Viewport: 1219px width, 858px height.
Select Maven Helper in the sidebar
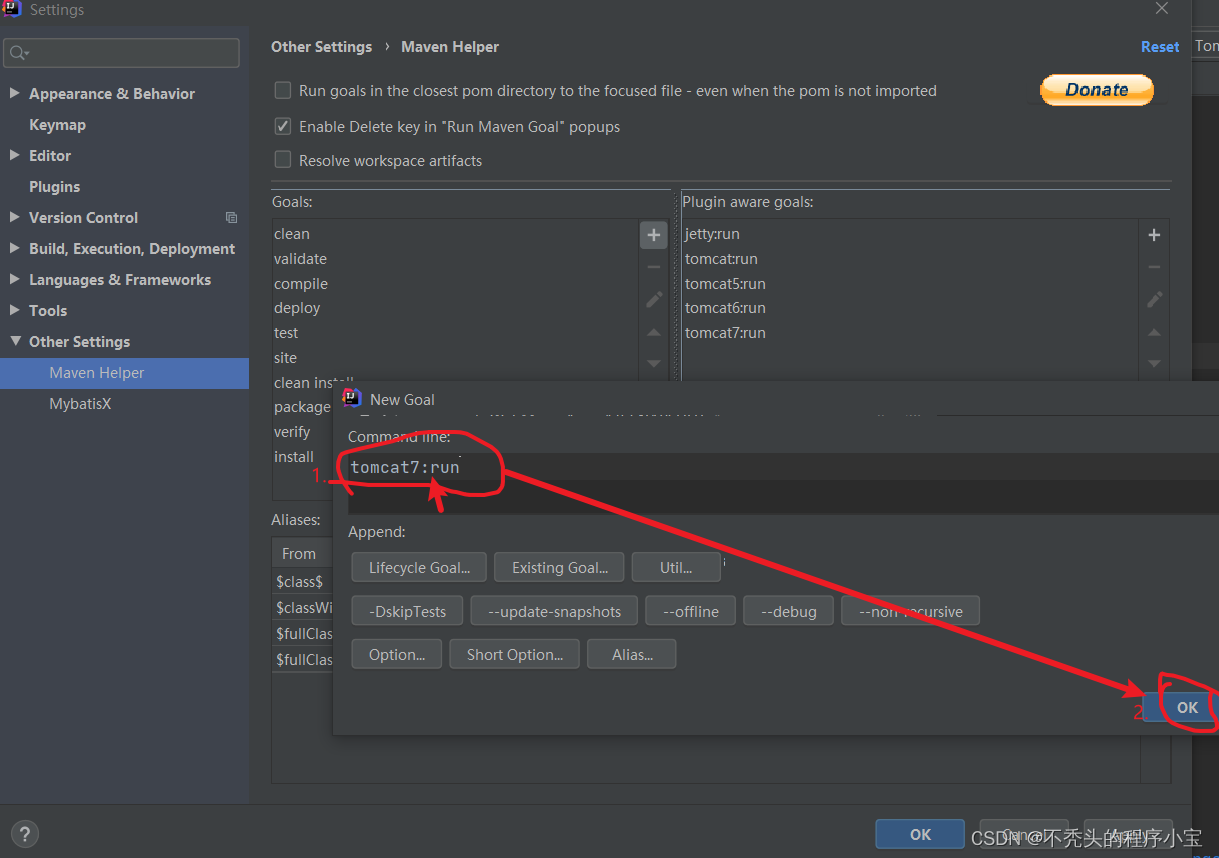click(124, 373)
